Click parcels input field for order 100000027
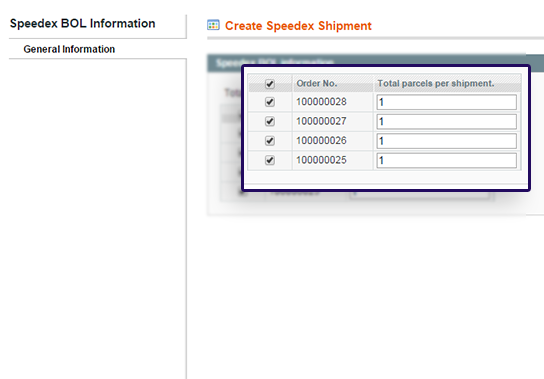The width and height of the screenshot is (544, 379). pos(447,121)
